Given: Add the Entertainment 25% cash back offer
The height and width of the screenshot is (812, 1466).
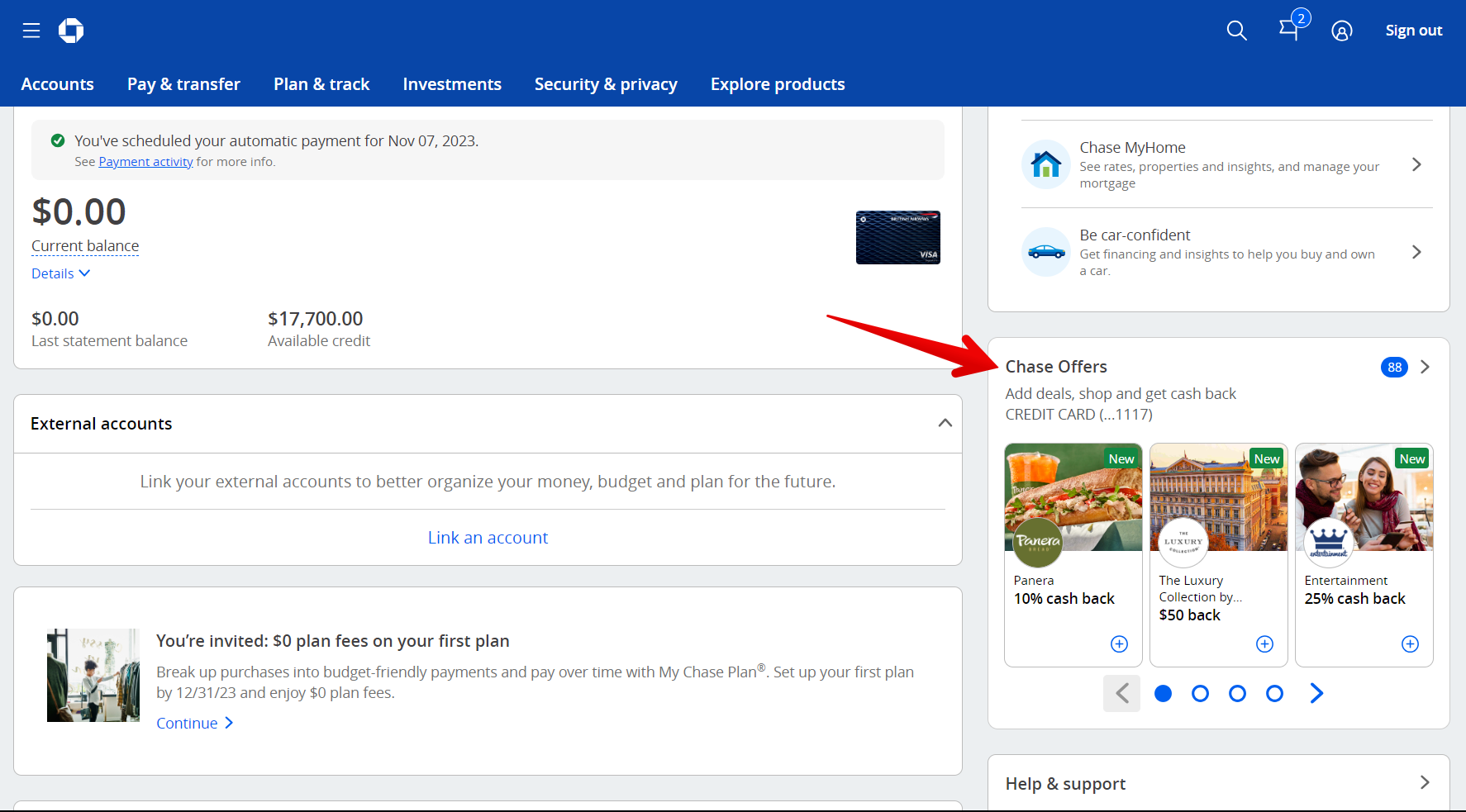Looking at the screenshot, I should [1410, 644].
